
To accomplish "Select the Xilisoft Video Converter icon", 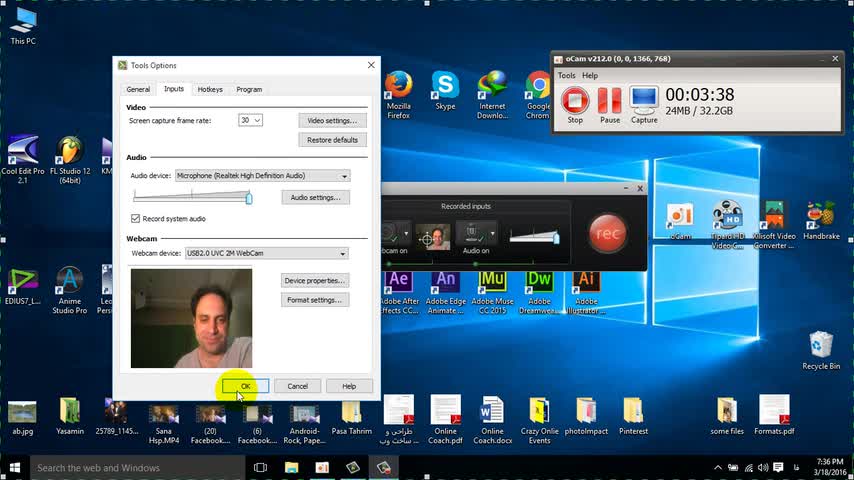I will (x=774, y=225).
